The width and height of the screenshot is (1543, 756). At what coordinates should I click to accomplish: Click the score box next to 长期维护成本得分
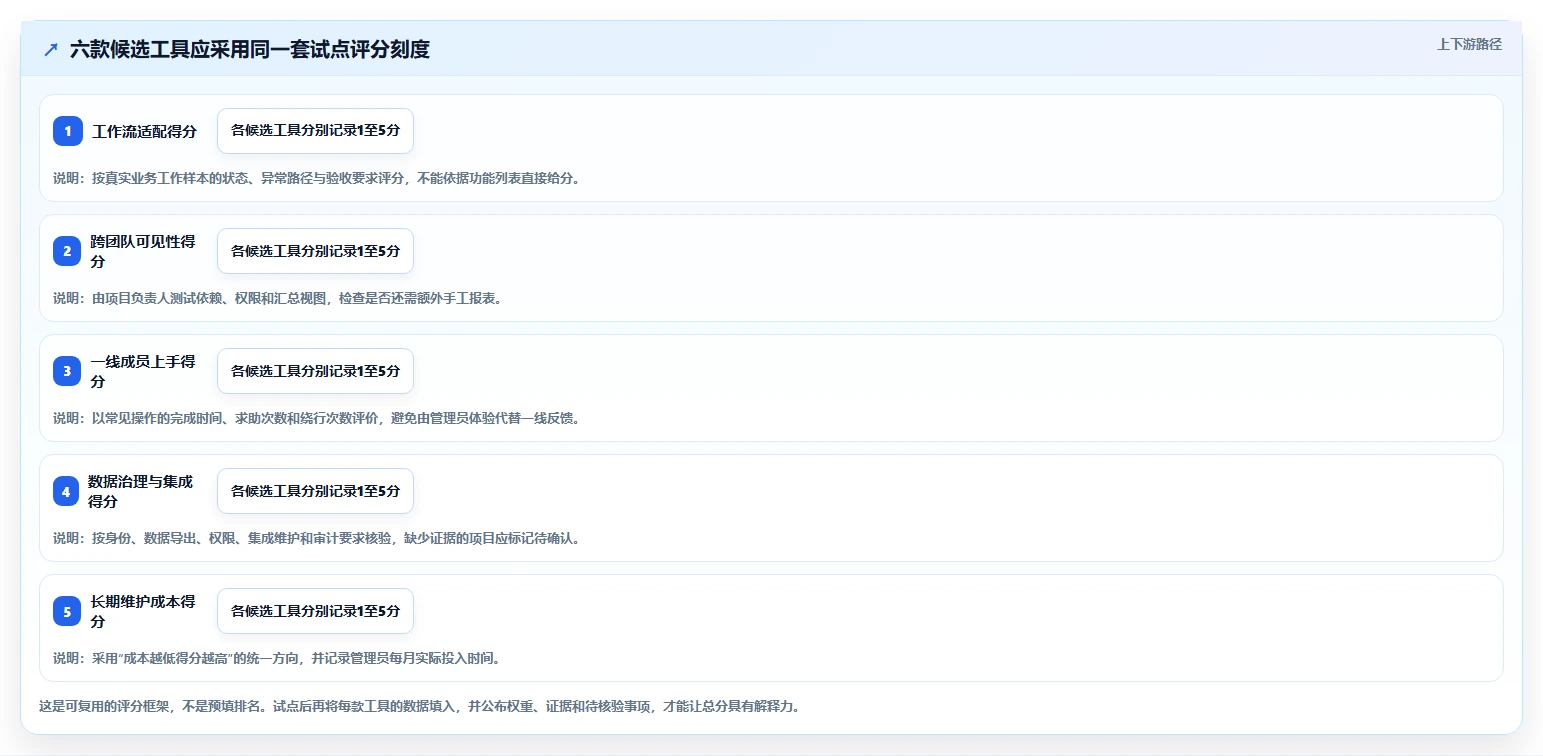click(x=315, y=611)
